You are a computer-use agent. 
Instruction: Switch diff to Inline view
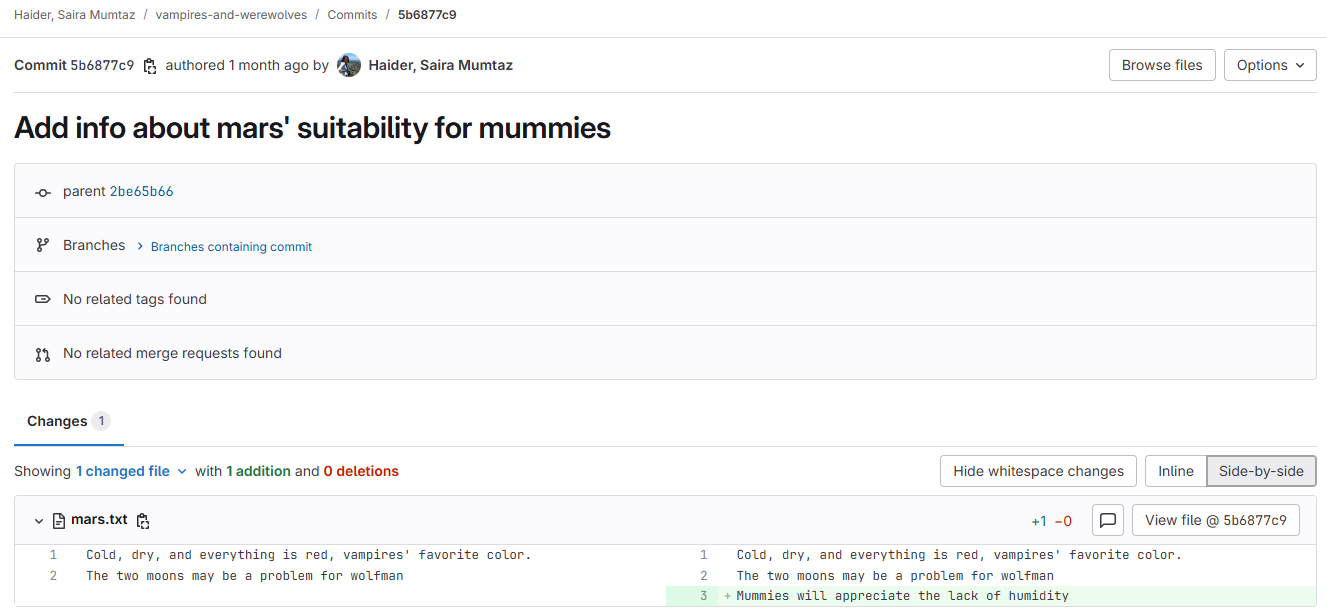(1176, 471)
